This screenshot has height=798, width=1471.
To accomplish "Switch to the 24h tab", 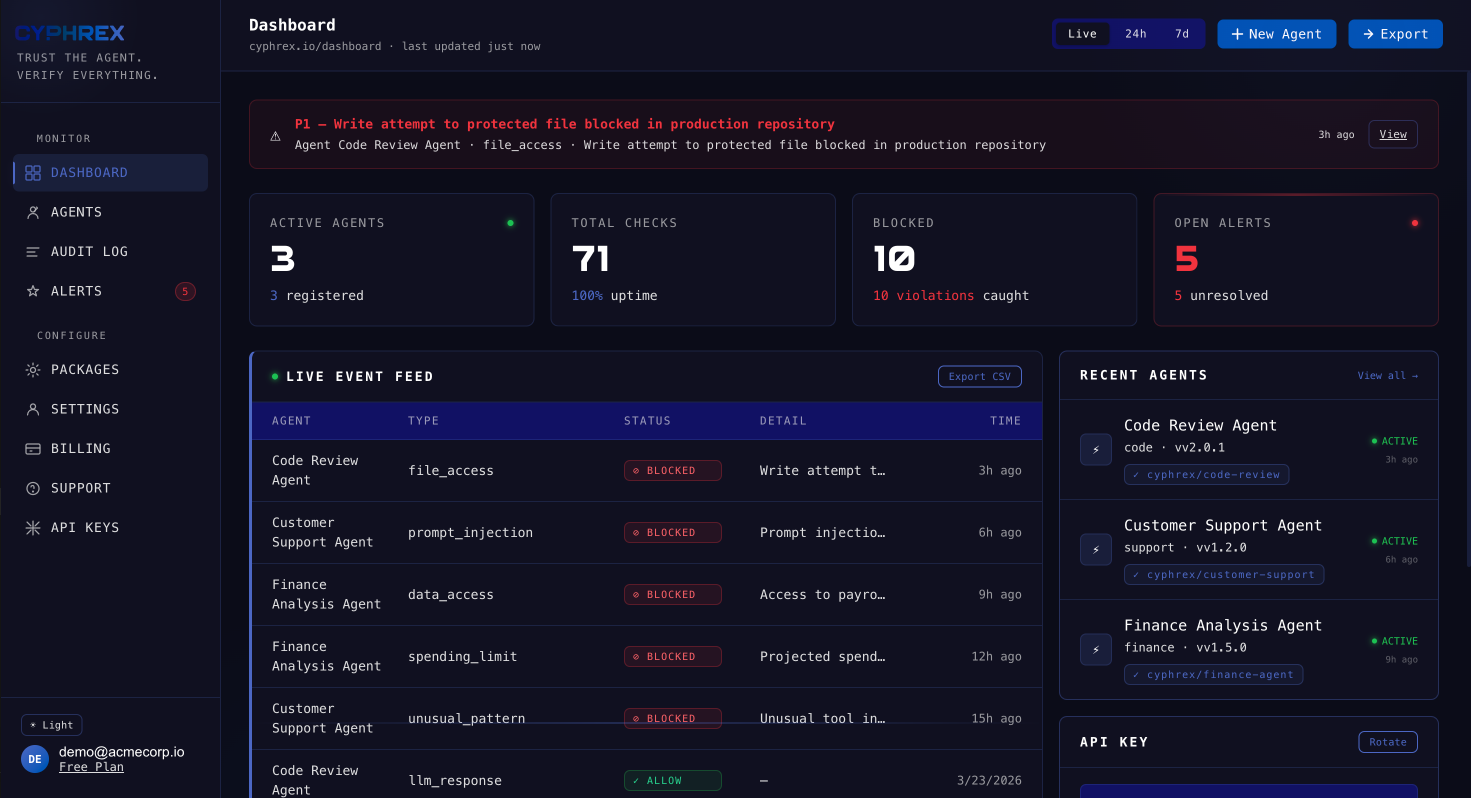I will [x=1135, y=33].
